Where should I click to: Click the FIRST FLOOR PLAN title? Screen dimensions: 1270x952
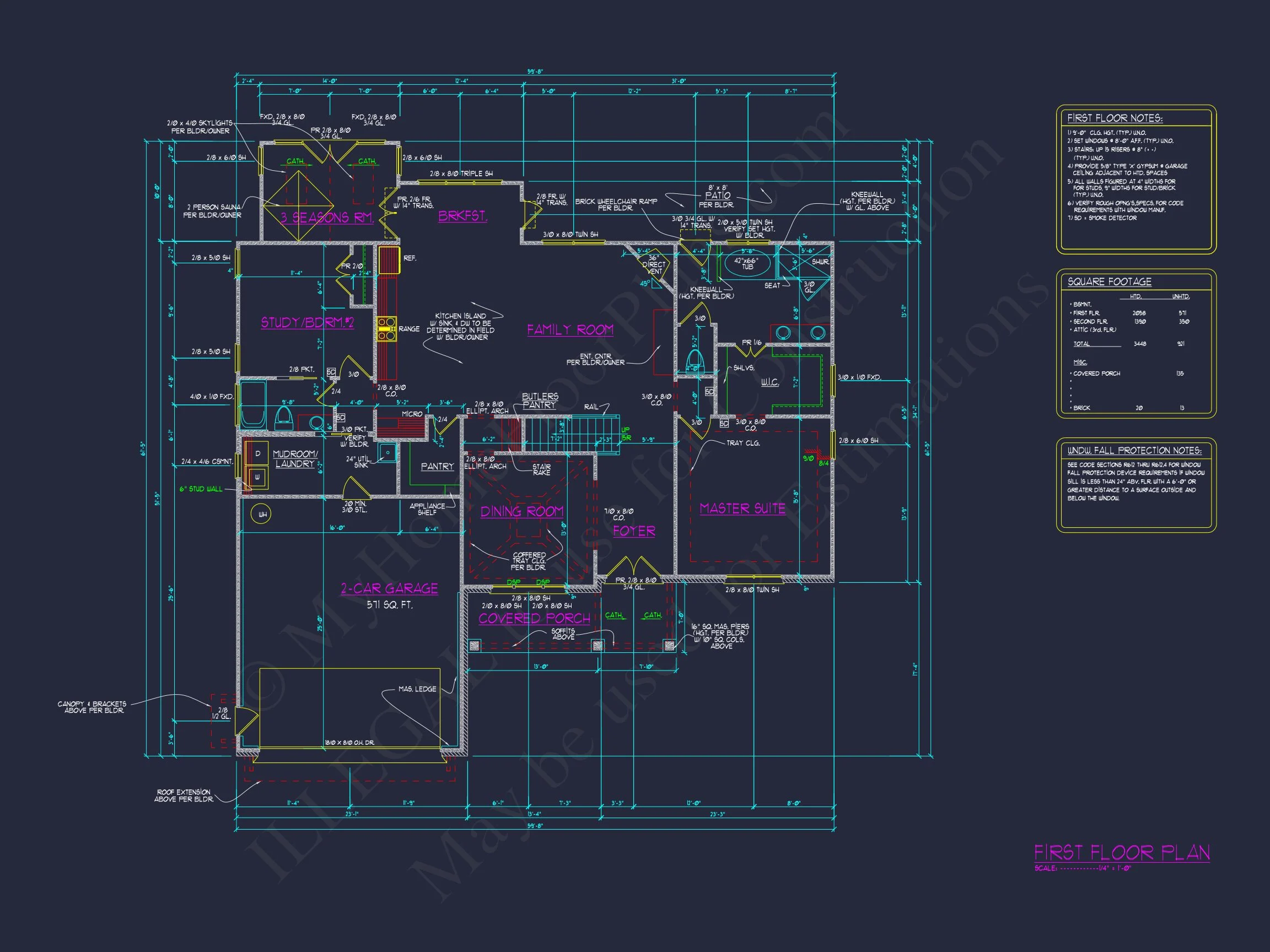pos(1121,853)
